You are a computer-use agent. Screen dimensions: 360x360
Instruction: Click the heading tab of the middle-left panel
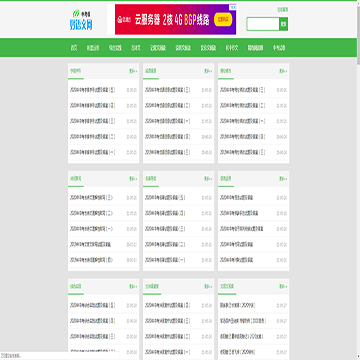click(76, 179)
